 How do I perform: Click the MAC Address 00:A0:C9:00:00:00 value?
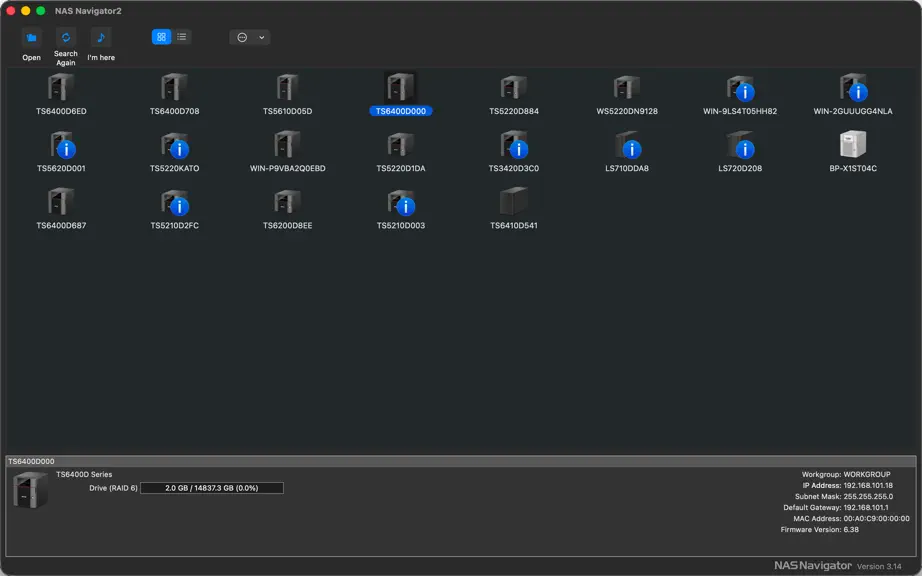pos(876,518)
